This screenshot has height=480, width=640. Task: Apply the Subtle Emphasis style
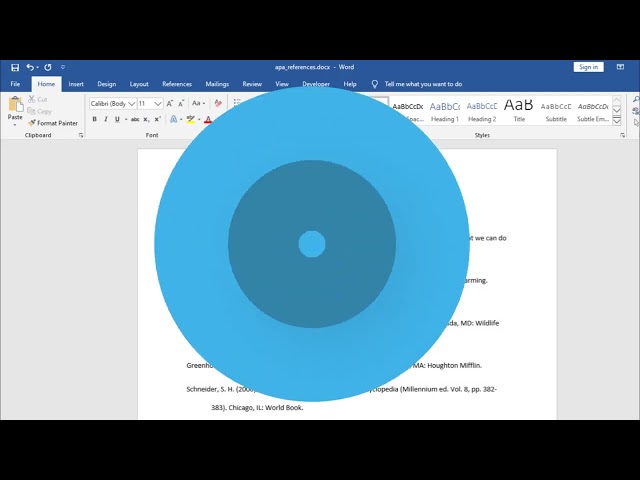pos(593,111)
